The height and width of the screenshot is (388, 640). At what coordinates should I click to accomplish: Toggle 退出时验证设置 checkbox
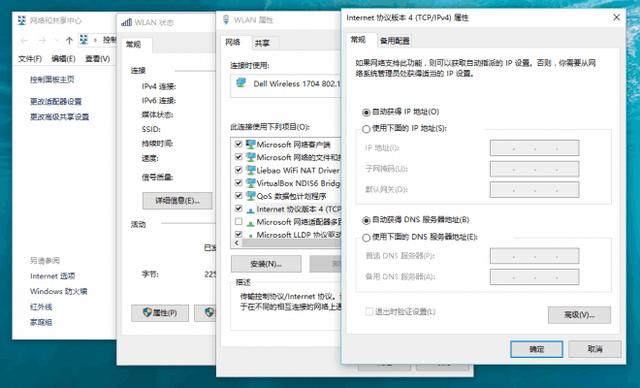(x=369, y=312)
